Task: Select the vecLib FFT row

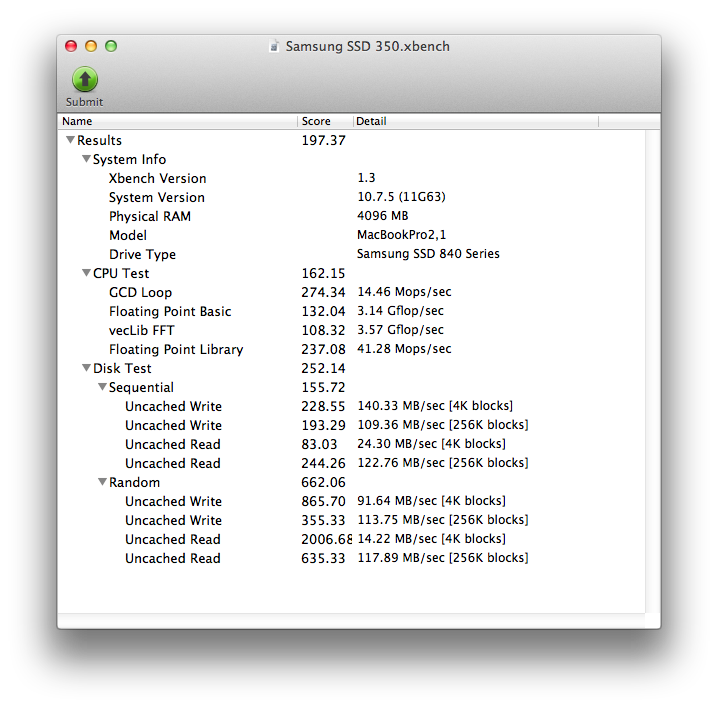Action: (x=352, y=330)
